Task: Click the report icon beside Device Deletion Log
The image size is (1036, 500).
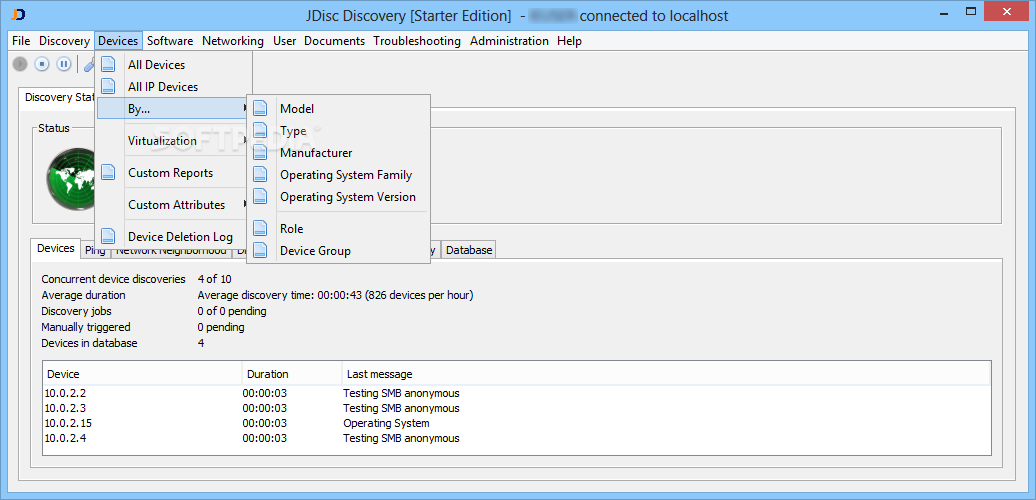Action: 108,236
